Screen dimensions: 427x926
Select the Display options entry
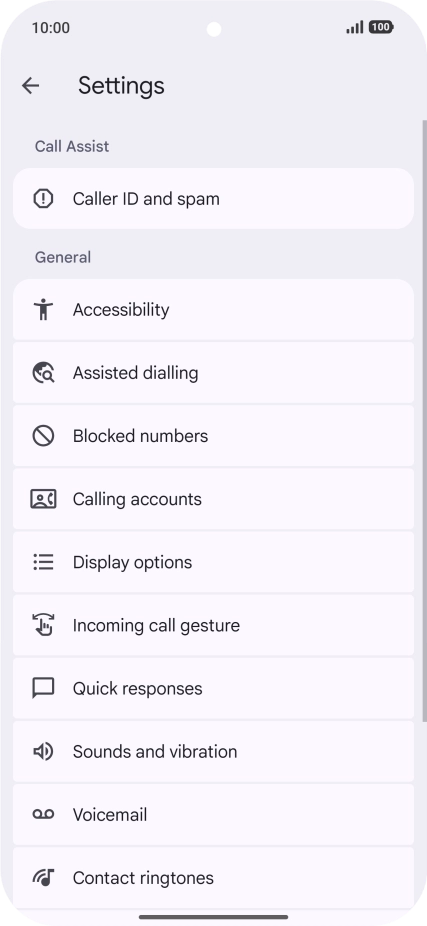(213, 562)
